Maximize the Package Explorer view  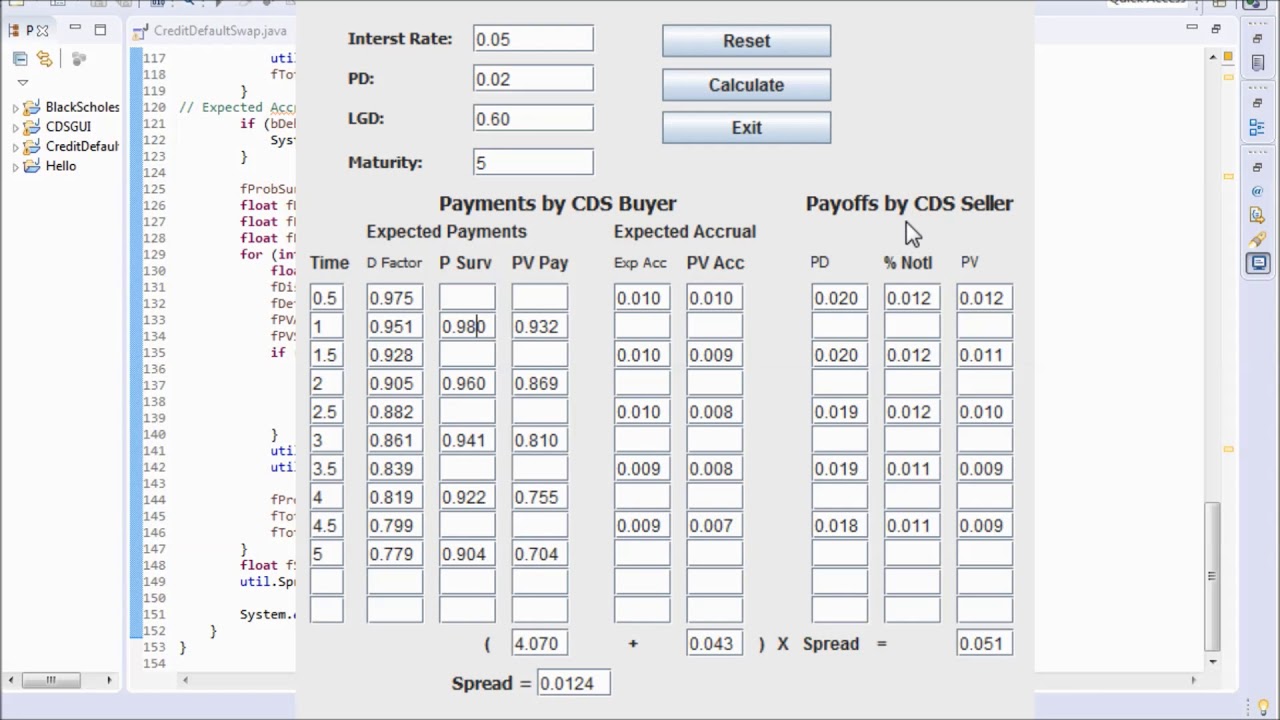point(100,30)
